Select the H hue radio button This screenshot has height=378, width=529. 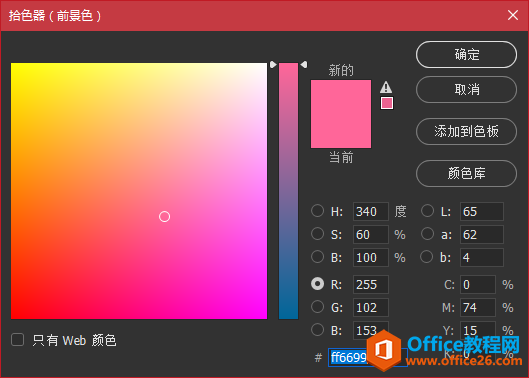click(317, 211)
